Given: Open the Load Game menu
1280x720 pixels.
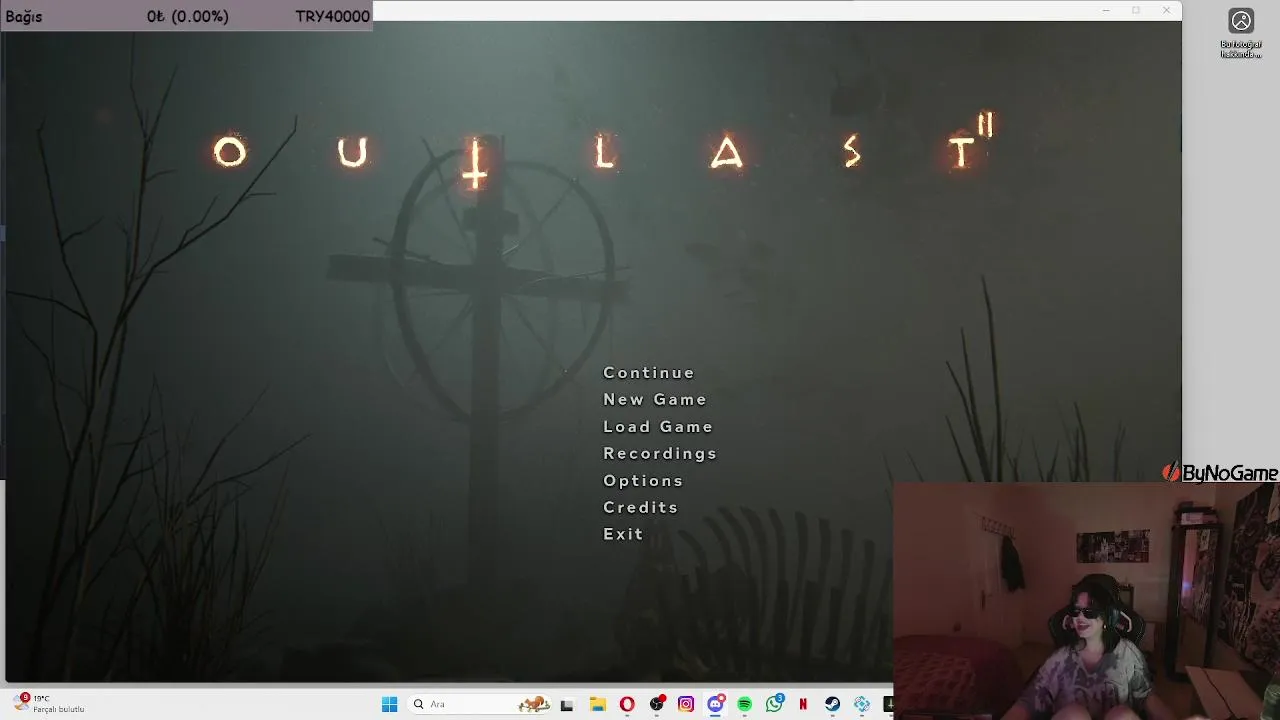Looking at the screenshot, I should pos(658,427).
